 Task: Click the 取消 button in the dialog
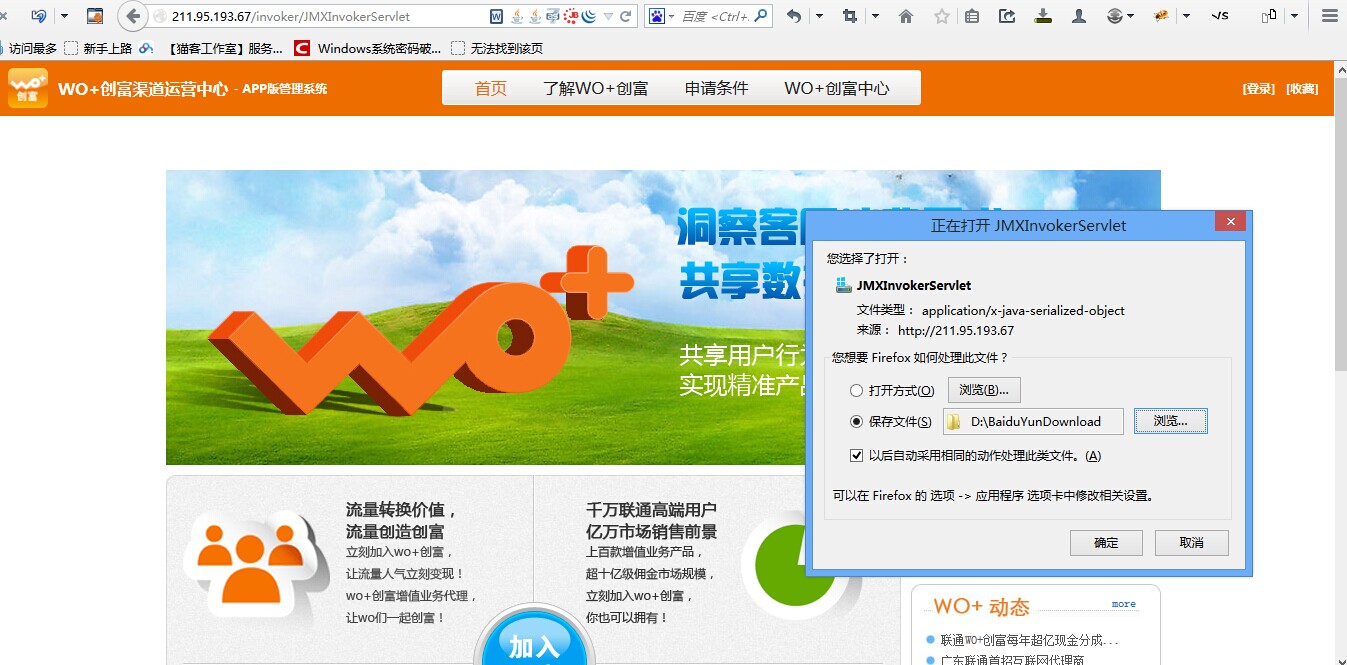point(1191,543)
